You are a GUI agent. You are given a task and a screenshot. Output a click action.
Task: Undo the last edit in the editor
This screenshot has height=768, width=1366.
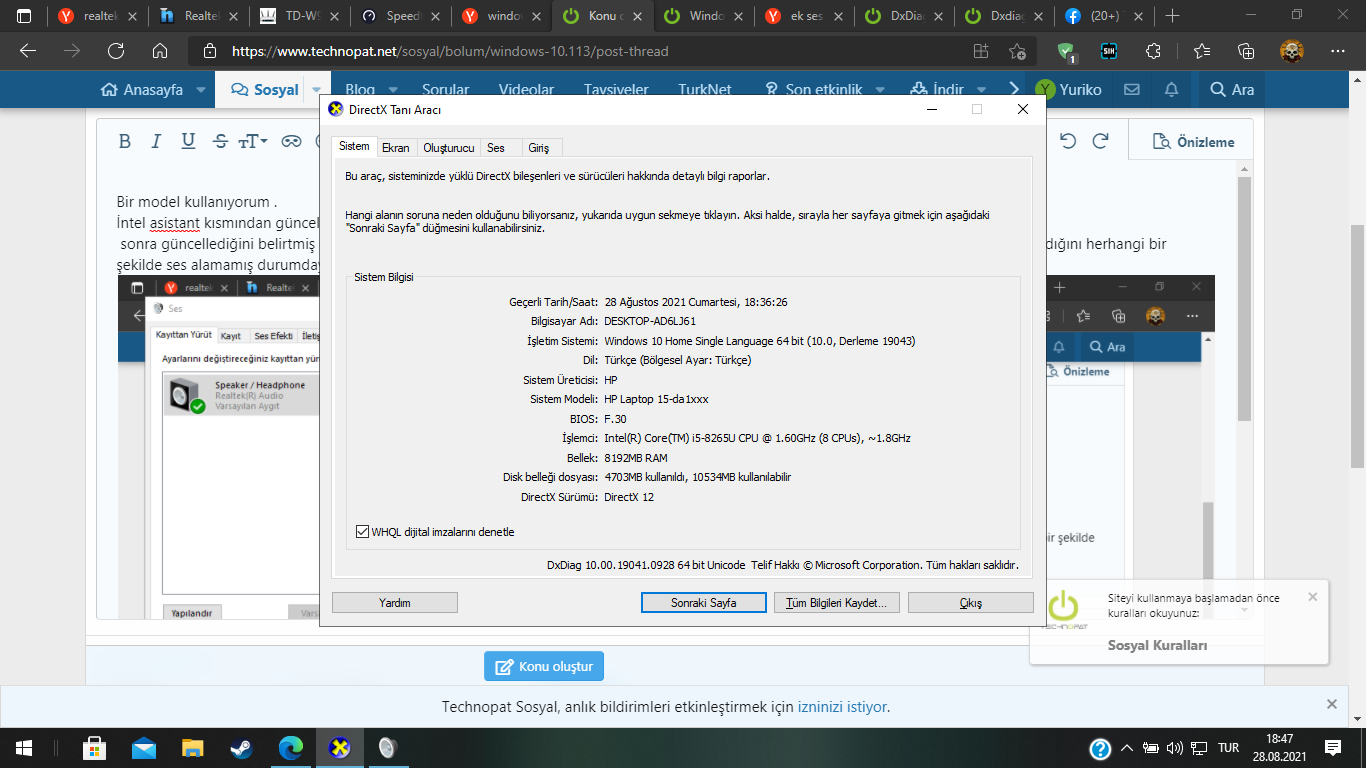pos(1068,142)
